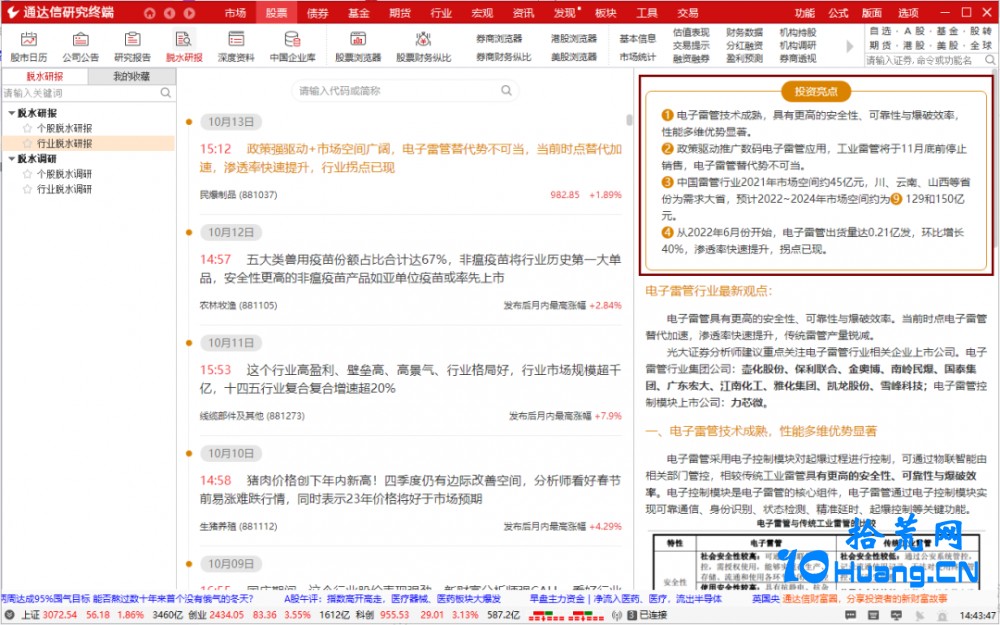
Task: Open 港股浏览器 link
Action: [x=573, y=38]
